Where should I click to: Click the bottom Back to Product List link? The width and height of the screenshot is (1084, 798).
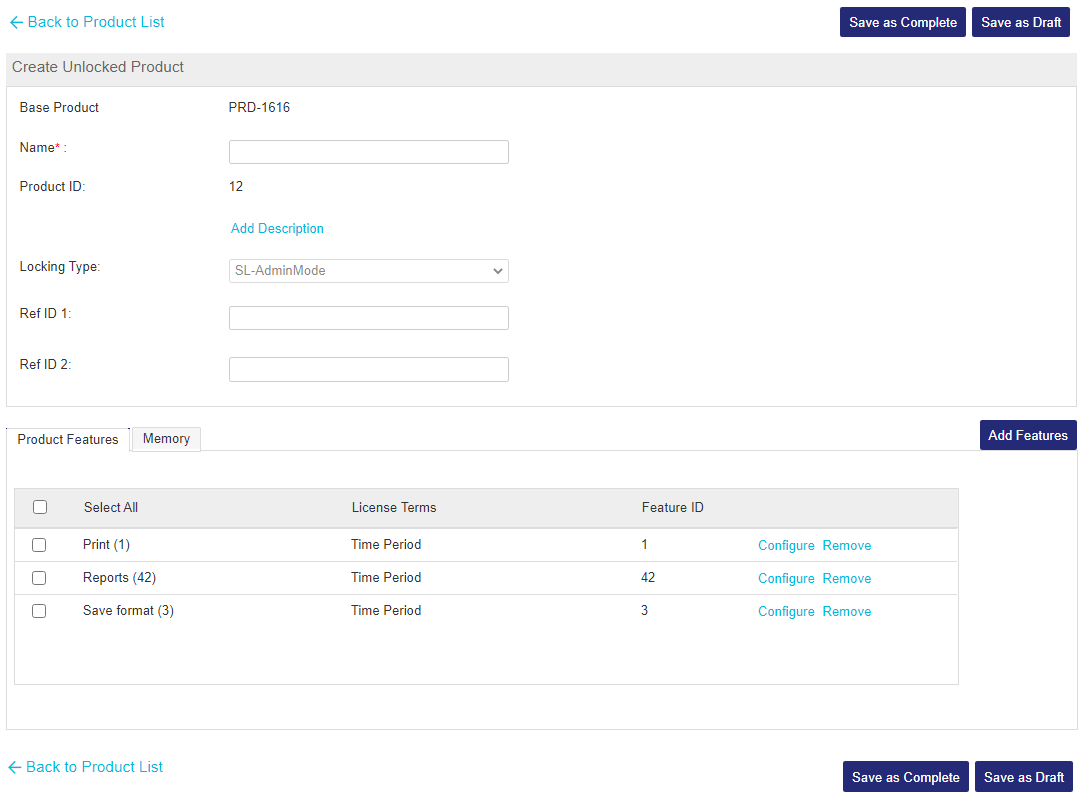pyautogui.click(x=94, y=767)
